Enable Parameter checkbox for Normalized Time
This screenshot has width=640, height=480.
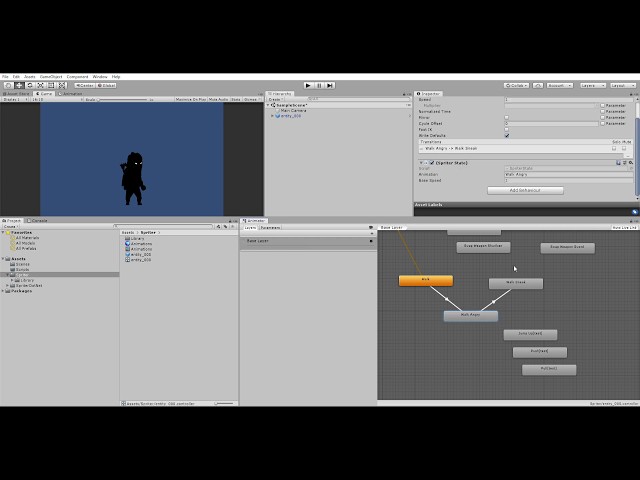[602, 111]
